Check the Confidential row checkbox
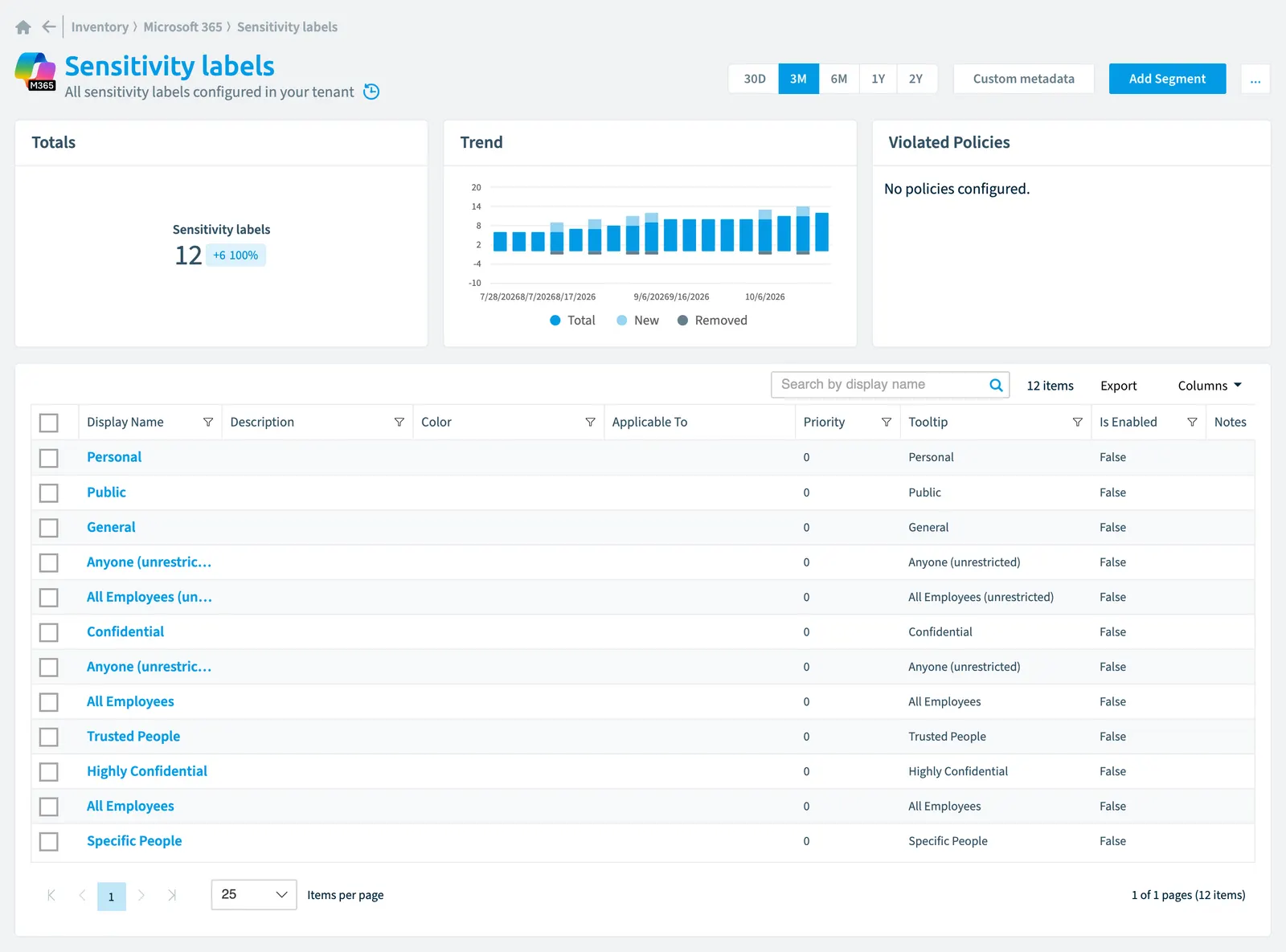1286x952 pixels. [x=49, y=632]
